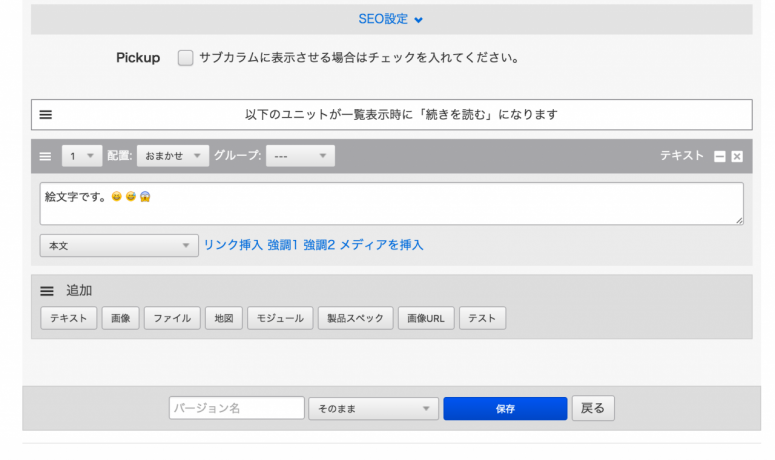Screen dimensions: 775x460
Task: Delete the text unit with X icon
Action: tap(737, 157)
